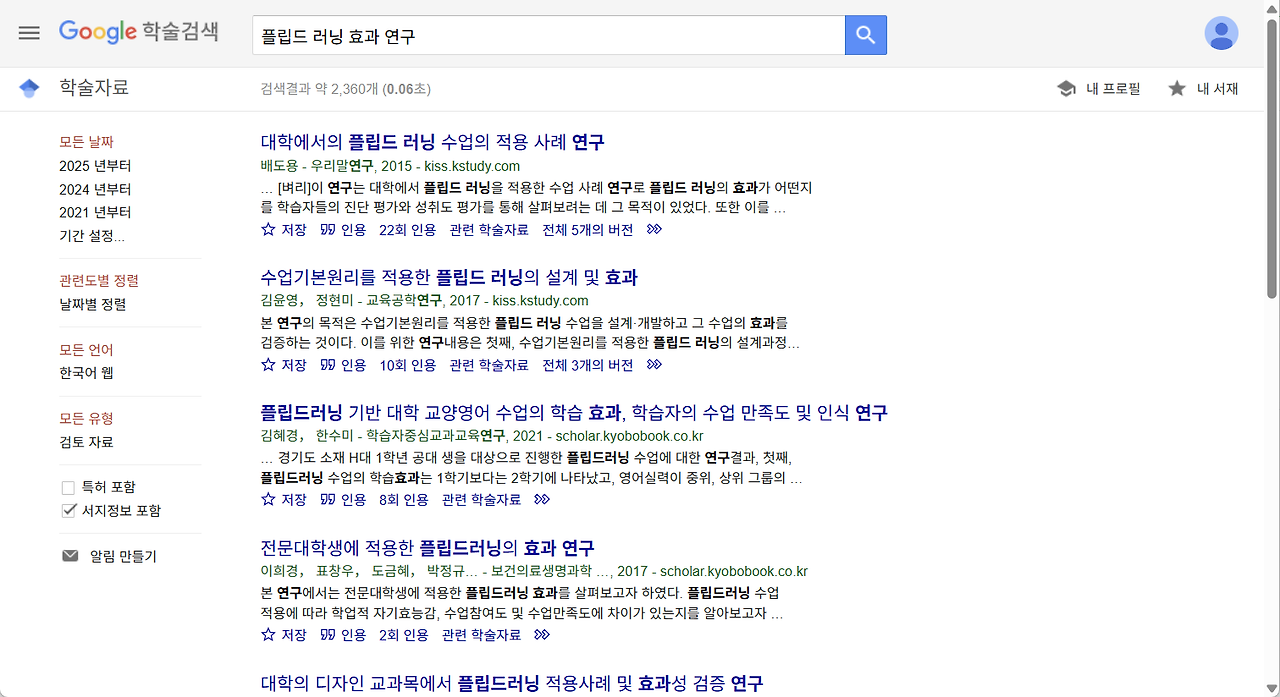
Task: Open 관련 학술자료 for 김혜경 result
Action: point(482,499)
